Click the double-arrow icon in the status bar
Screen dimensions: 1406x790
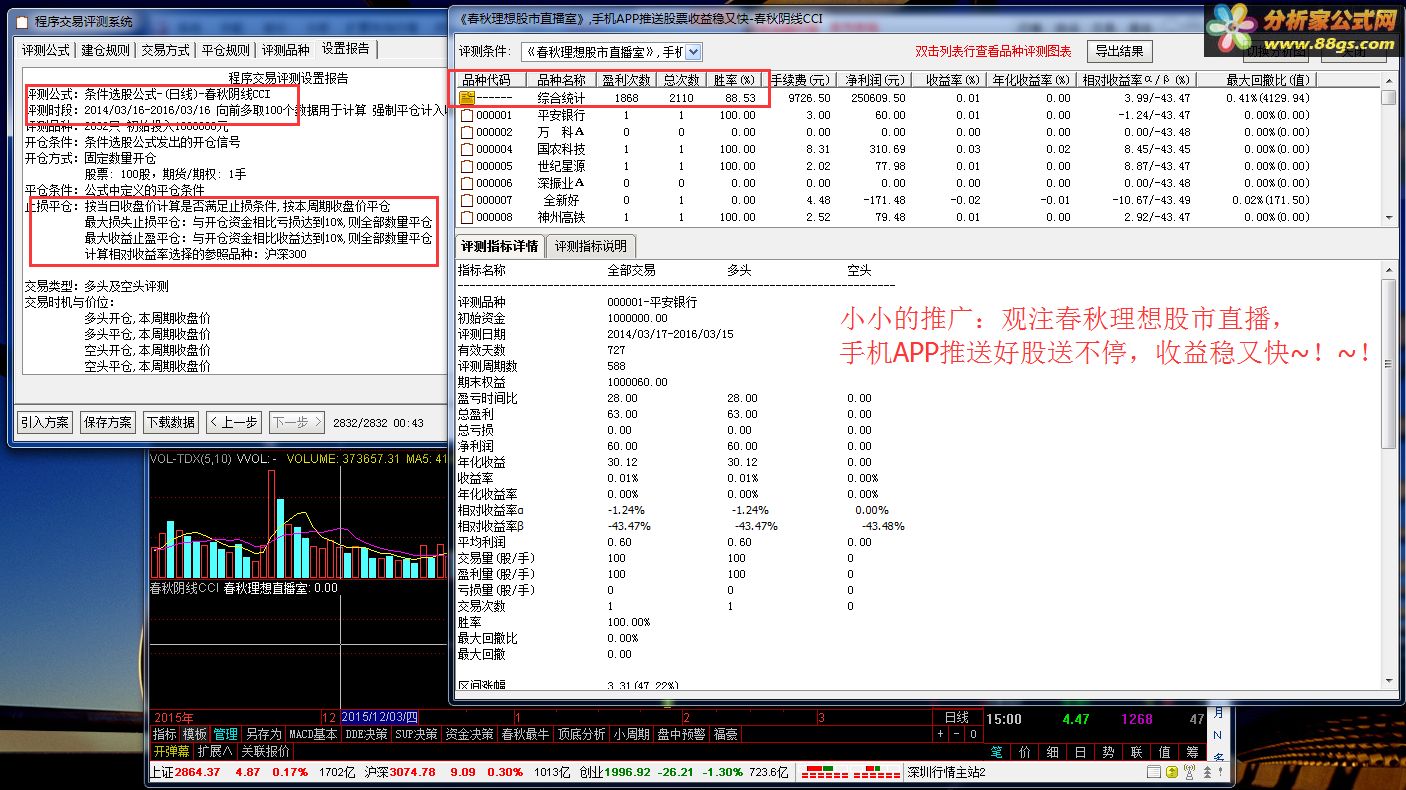coord(1206,772)
